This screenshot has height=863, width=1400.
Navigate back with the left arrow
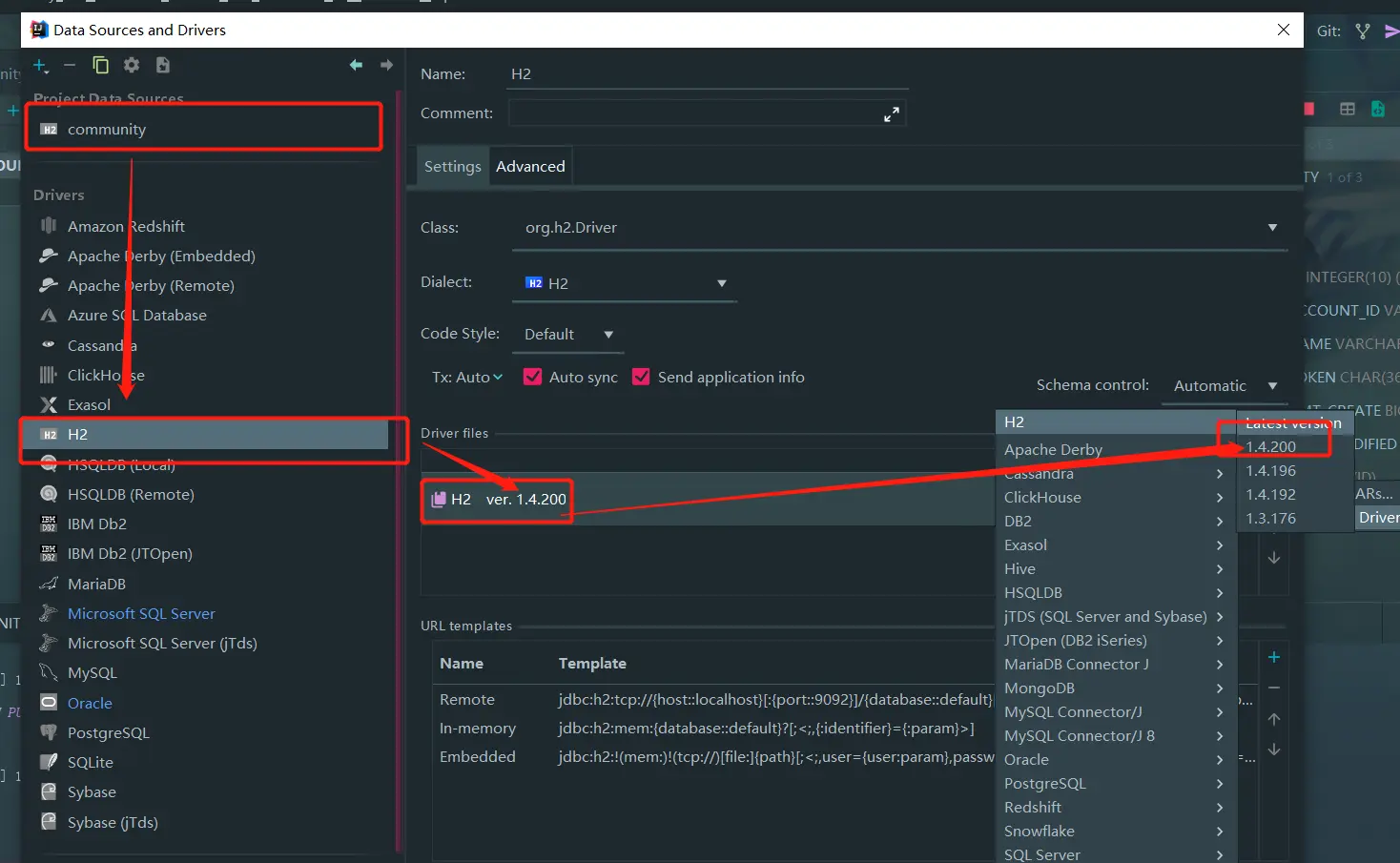coord(356,65)
